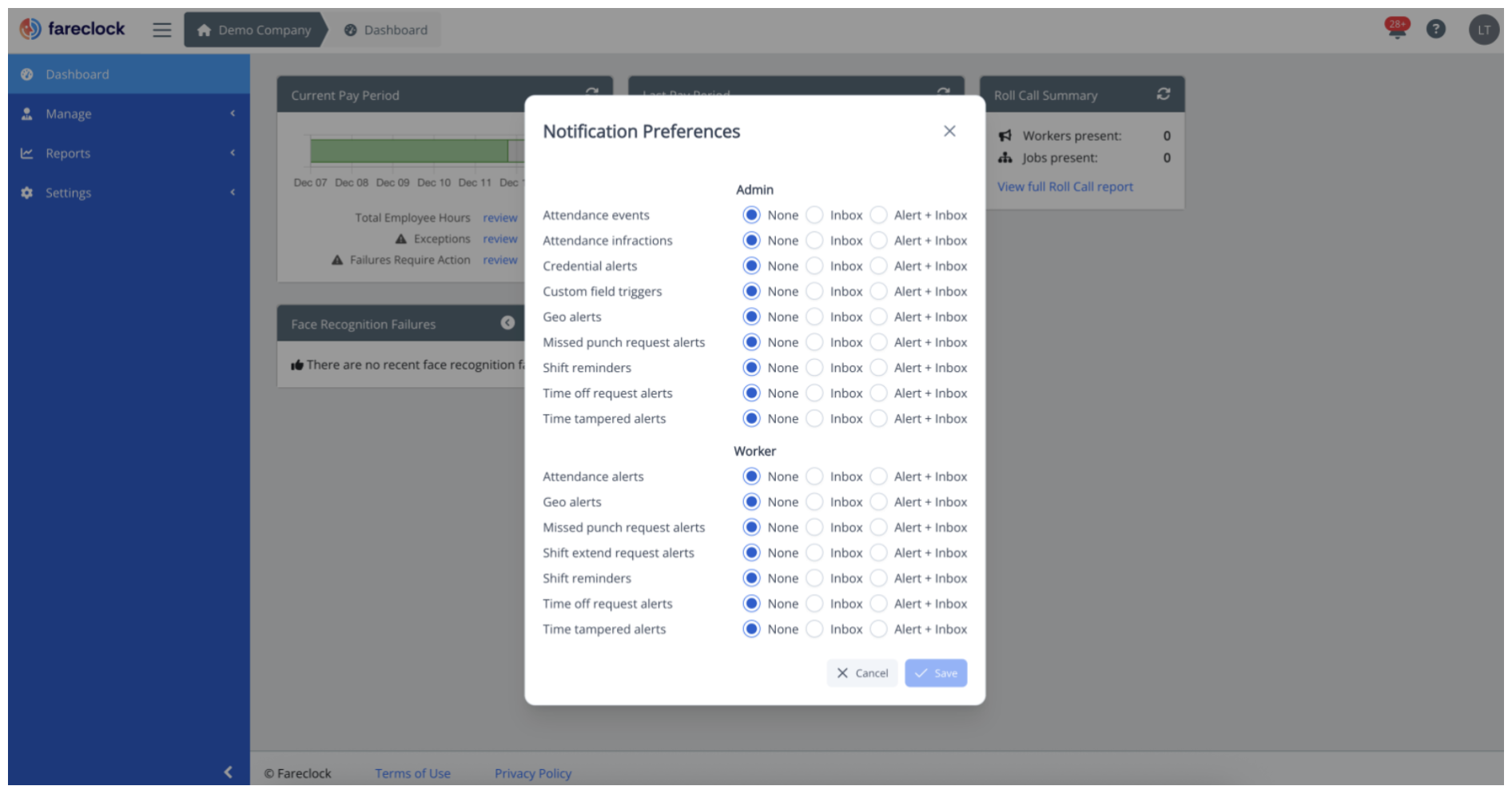
Task: Click the hamburger menu icon
Action: [x=161, y=29]
